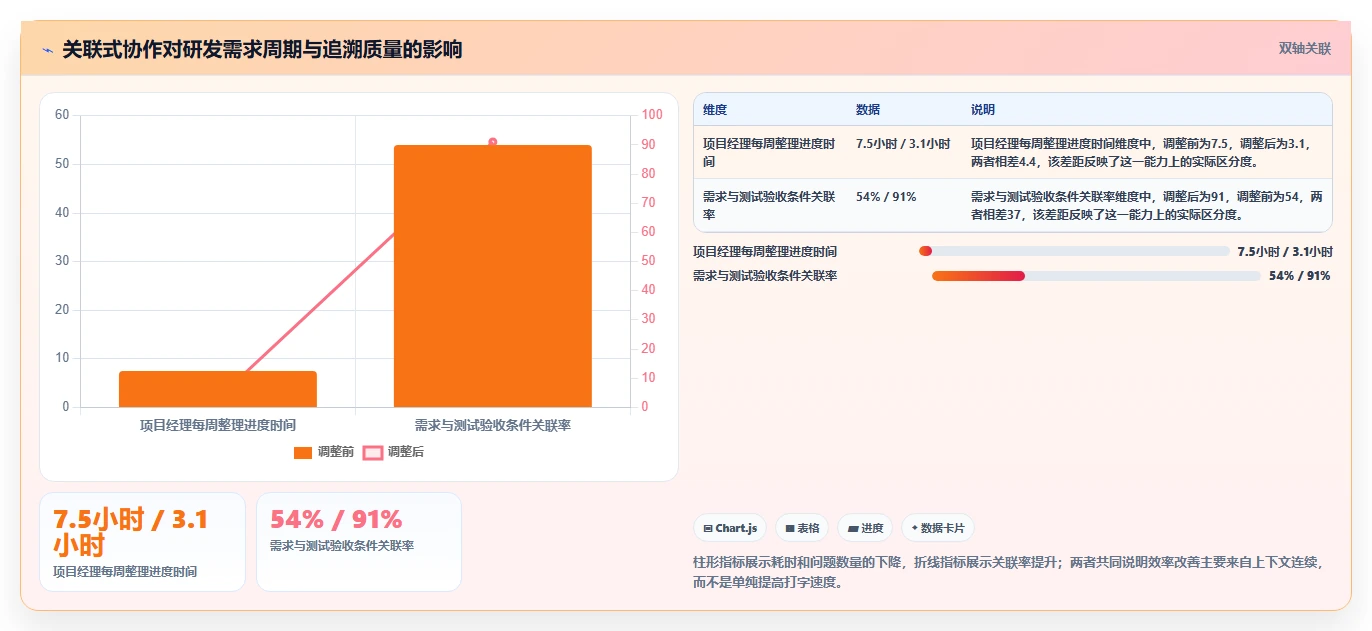Screen dimensions: 1372x631
Task: Click x-axis label 项目经理每周整理进度时间
Action: (x=218, y=425)
